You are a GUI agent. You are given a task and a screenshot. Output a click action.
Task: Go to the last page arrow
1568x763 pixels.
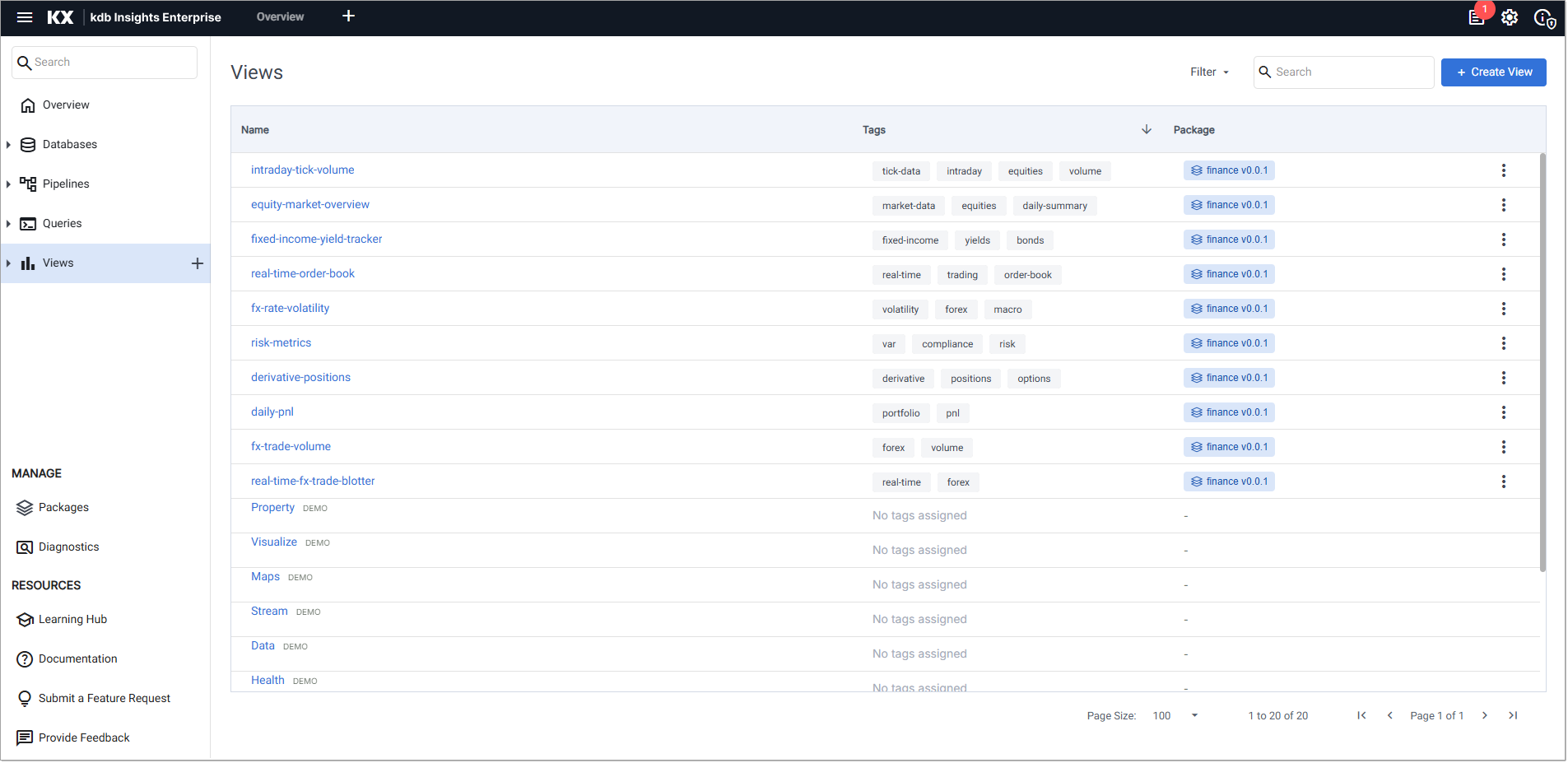(1513, 715)
